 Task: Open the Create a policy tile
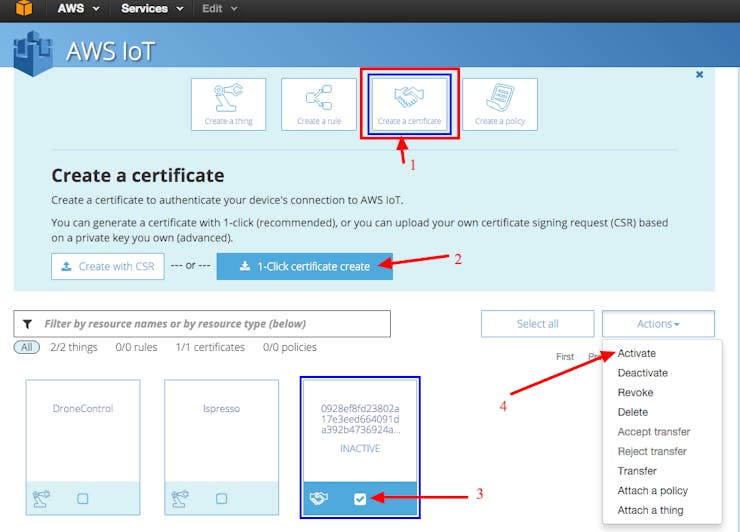pos(500,104)
